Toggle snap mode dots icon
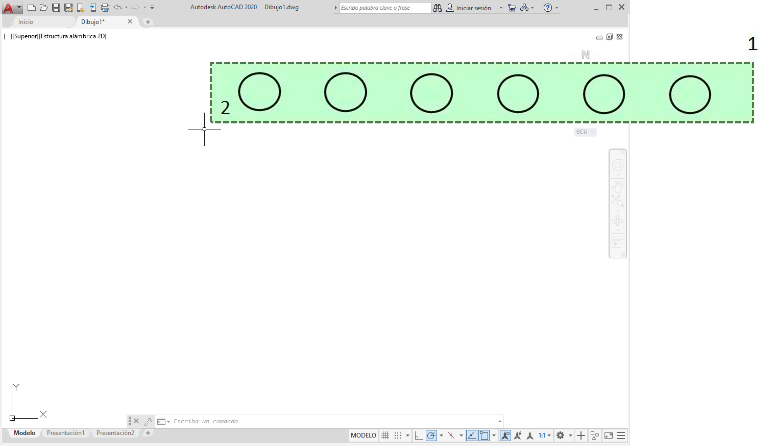This screenshot has width=759, height=446. tap(398, 435)
